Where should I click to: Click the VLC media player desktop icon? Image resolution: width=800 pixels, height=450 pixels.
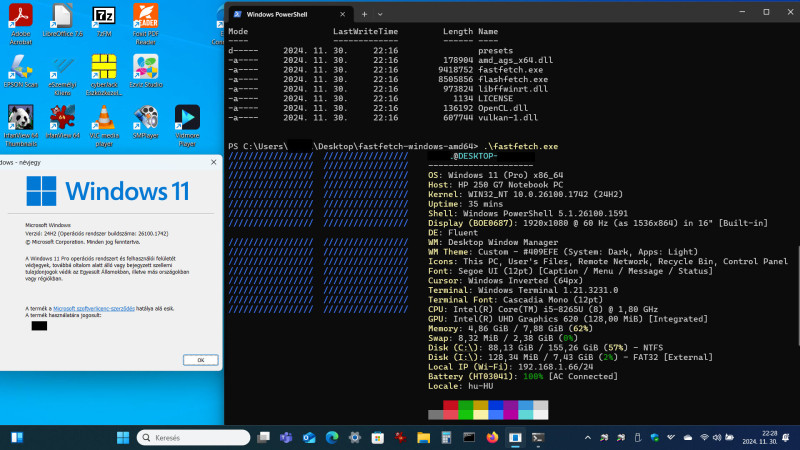(x=104, y=126)
